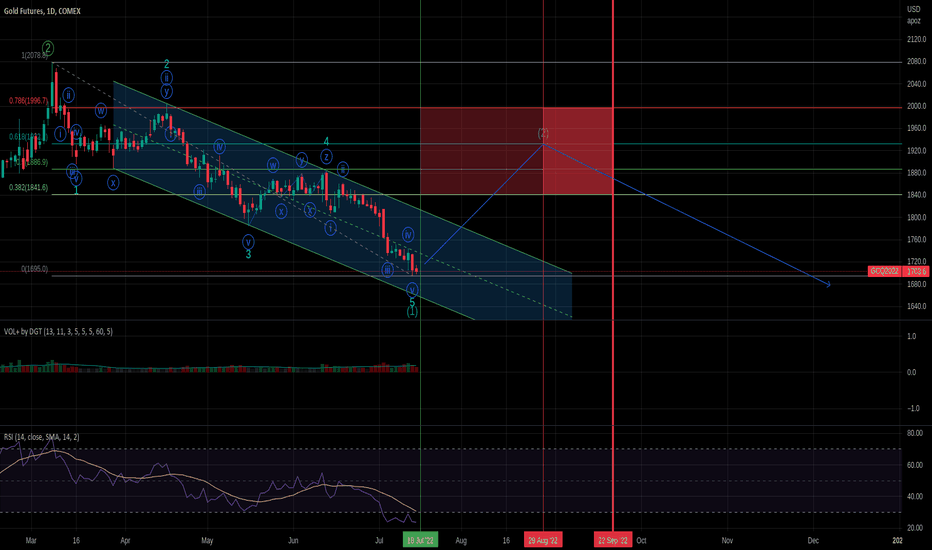Click the 1640.0 price axis value
The height and width of the screenshot is (550, 932).
coord(916,306)
